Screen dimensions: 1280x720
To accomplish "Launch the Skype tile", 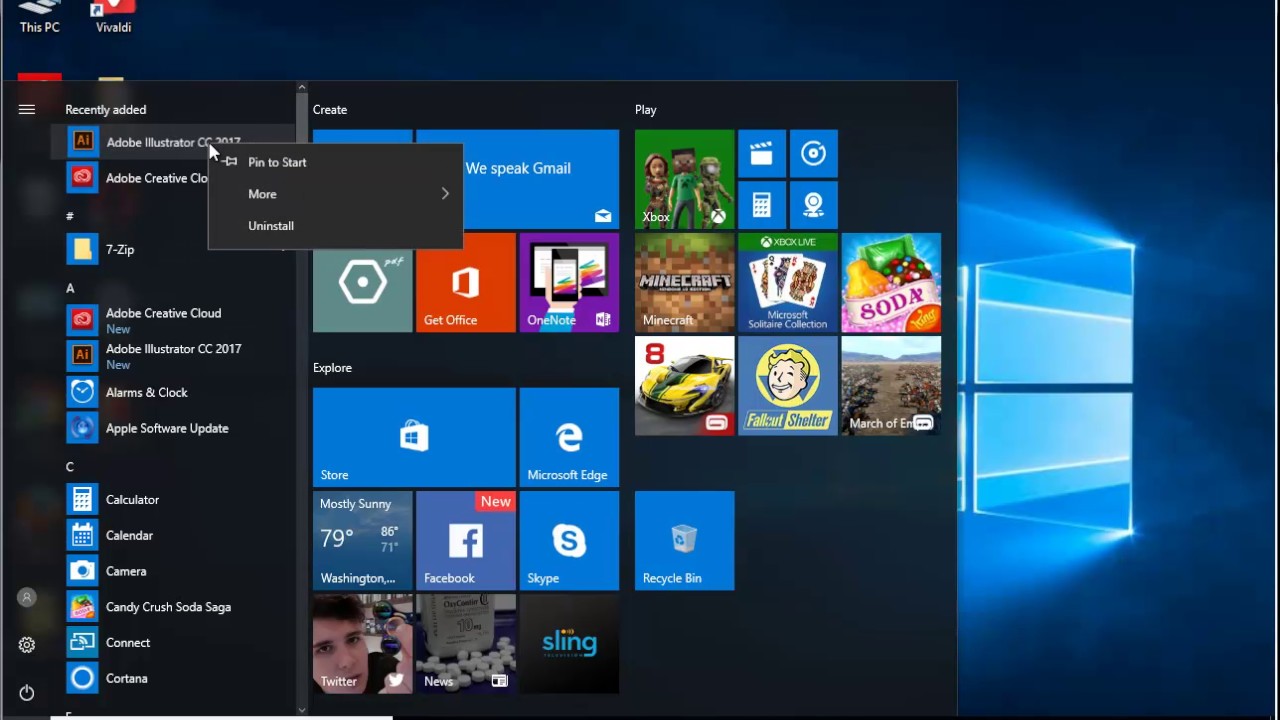I will point(569,540).
